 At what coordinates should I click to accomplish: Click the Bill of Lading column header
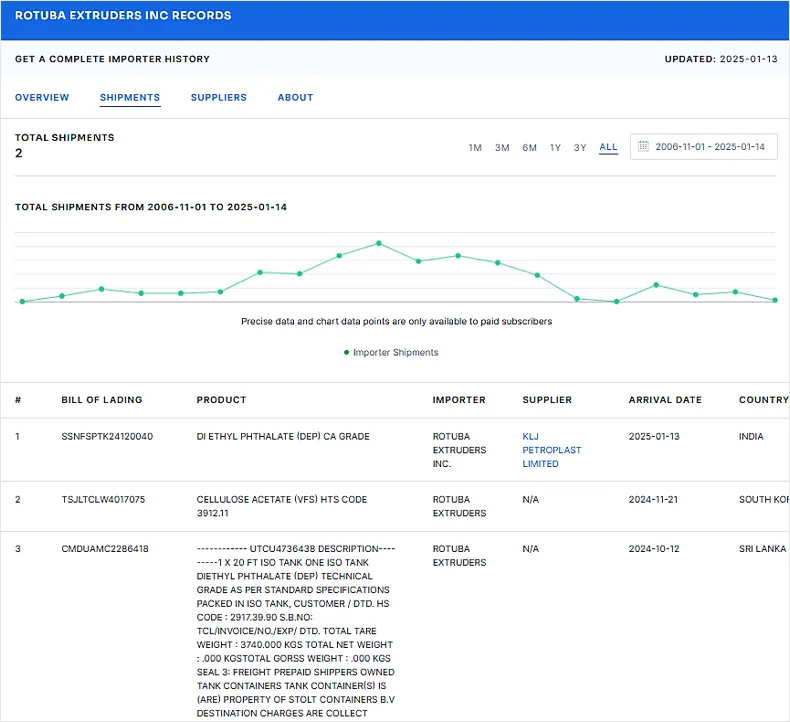tap(102, 400)
